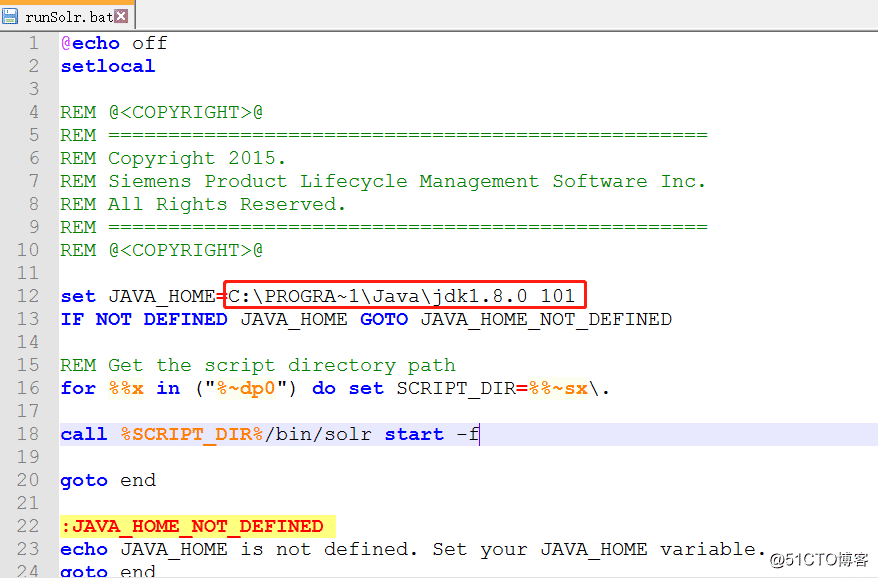Click "echo JAVA_HOME is not defined" line

tap(412, 549)
